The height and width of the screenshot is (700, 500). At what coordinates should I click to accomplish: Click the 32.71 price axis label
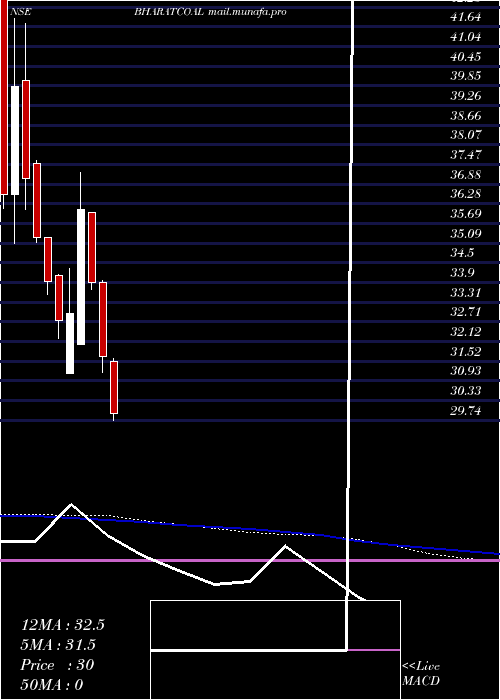(x=466, y=312)
